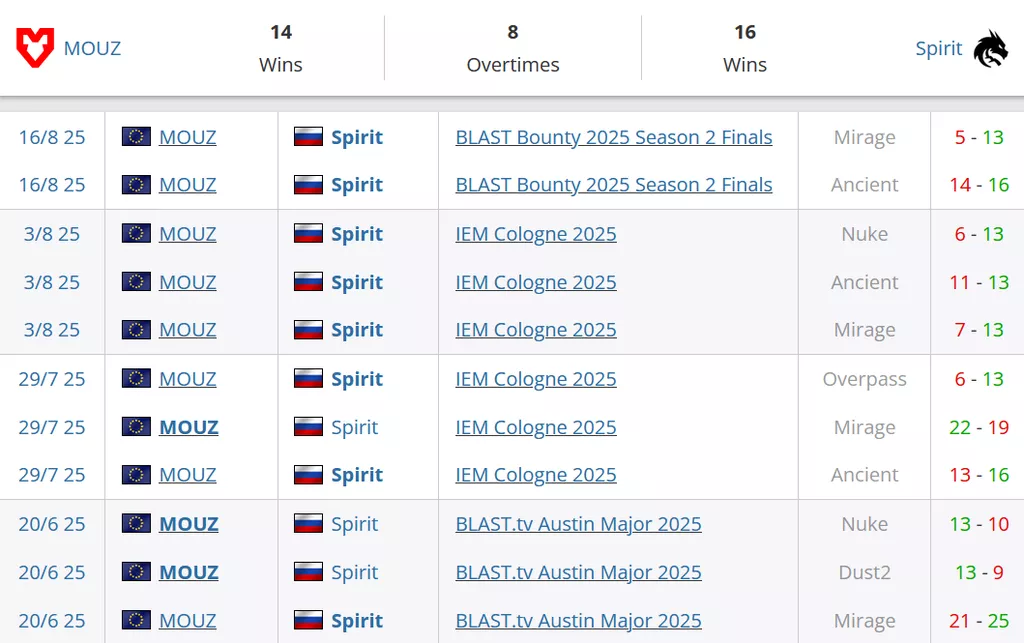Open the IEM Cologne 2025 Nuke match link
The height and width of the screenshot is (643, 1024).
tap(535, 234)
